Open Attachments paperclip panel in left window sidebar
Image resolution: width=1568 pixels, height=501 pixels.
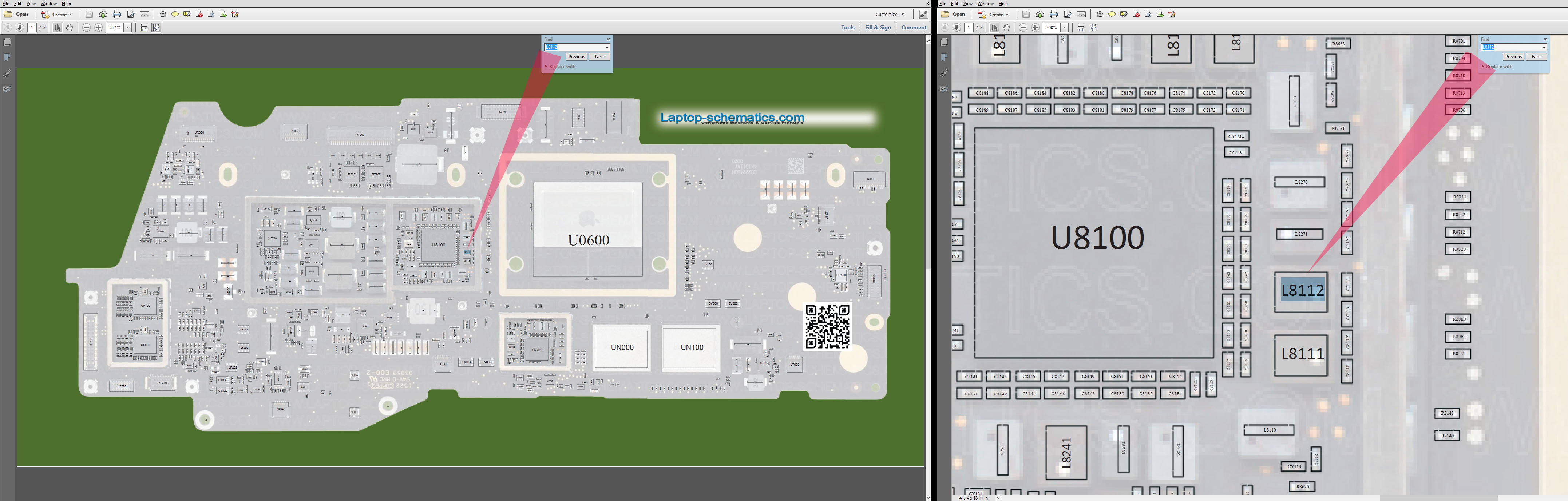click(7, 73)
